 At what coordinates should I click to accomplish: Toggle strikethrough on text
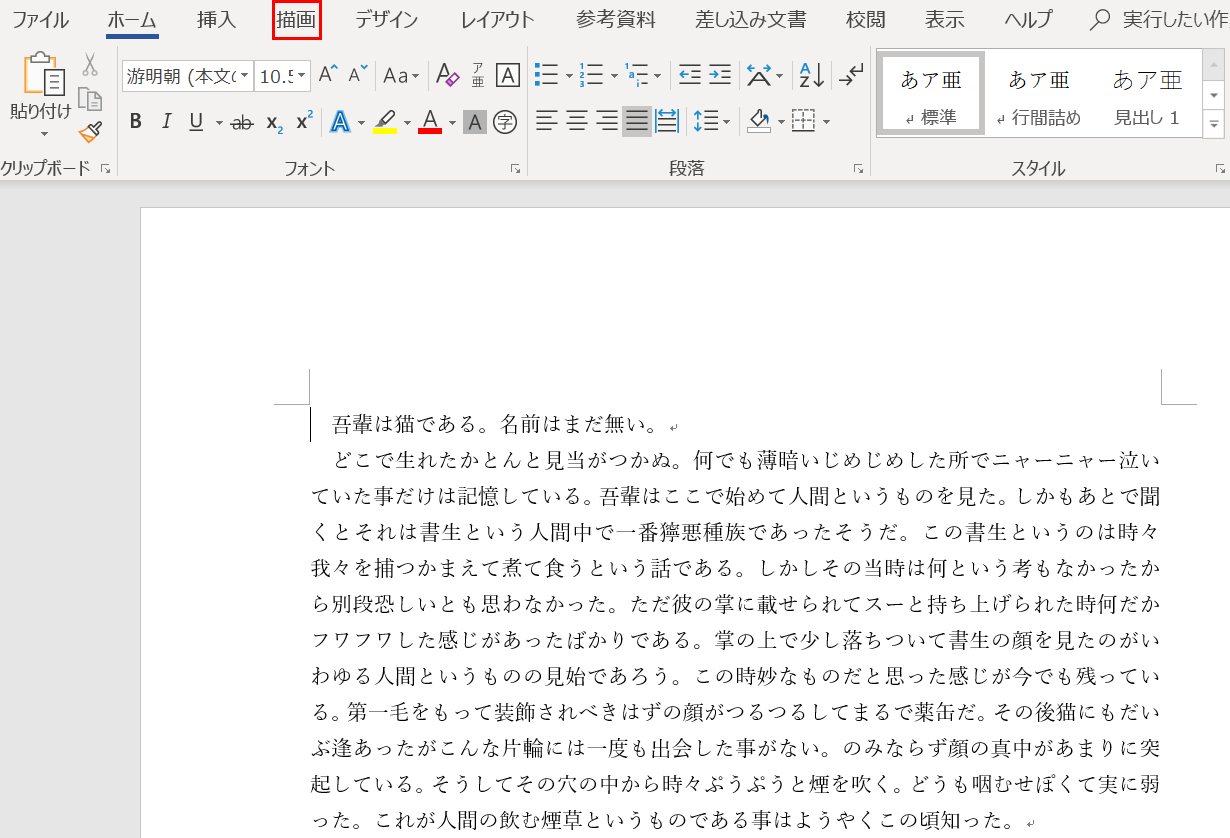[242, 123]
